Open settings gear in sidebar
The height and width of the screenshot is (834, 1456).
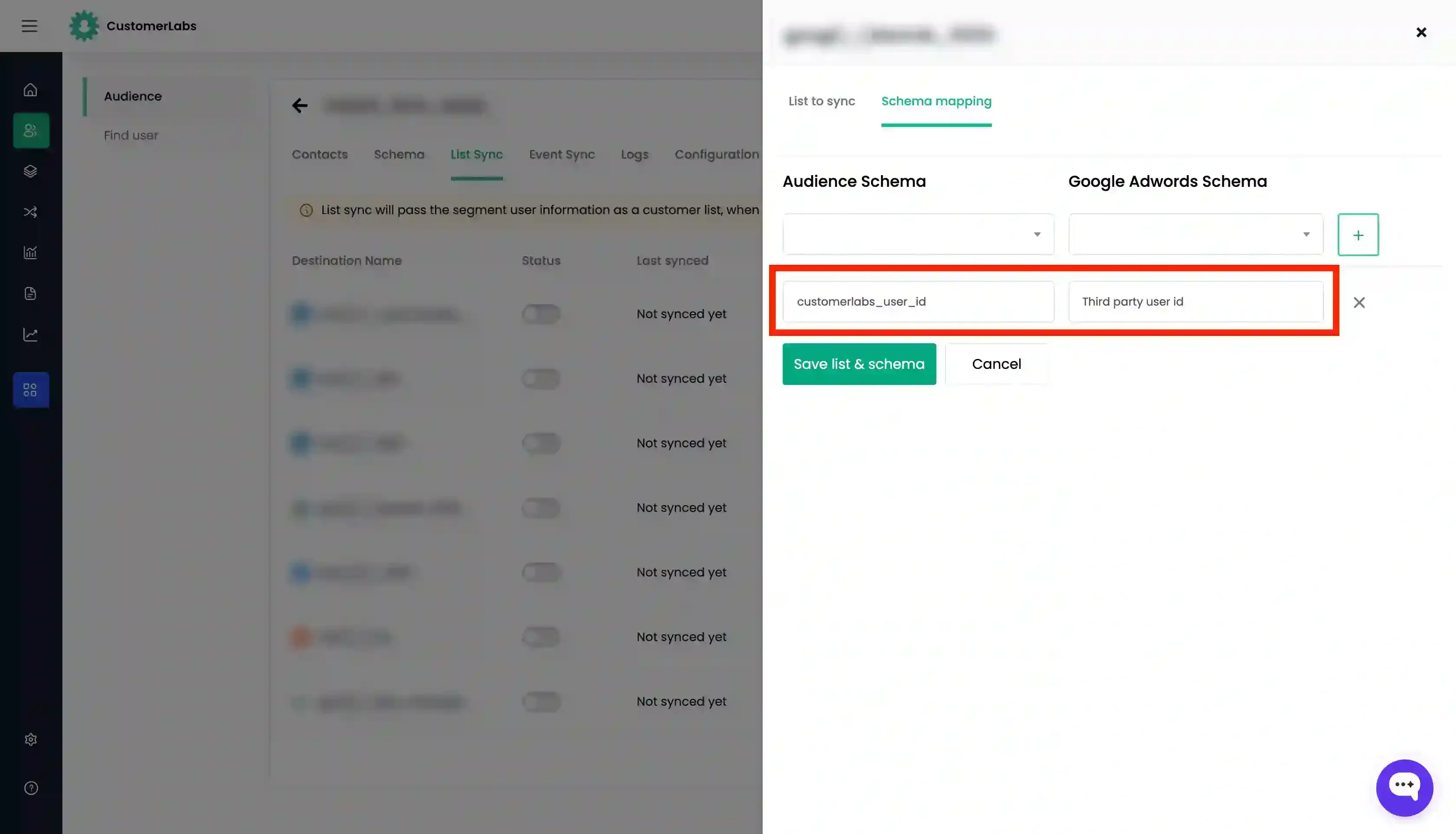click(x=31, y=740)
